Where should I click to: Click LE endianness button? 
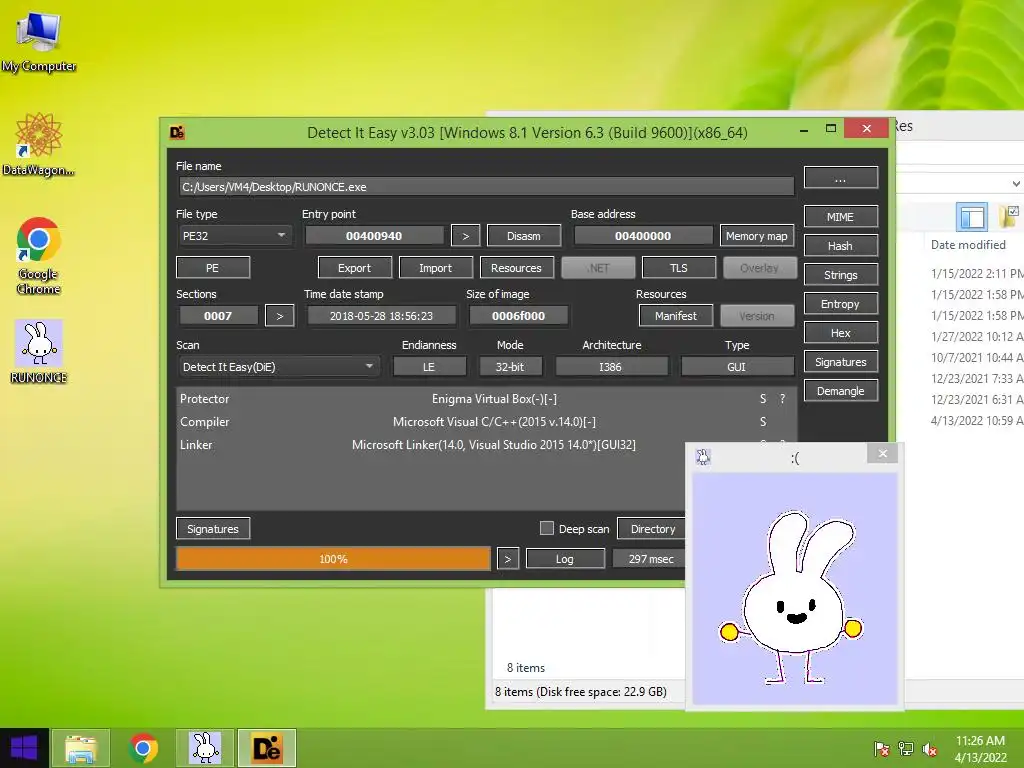429,367
